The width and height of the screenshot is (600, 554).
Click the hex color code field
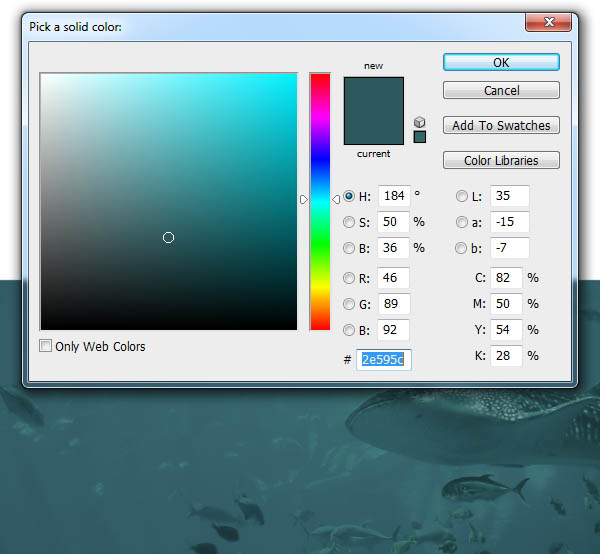click(x=384, y=360)
